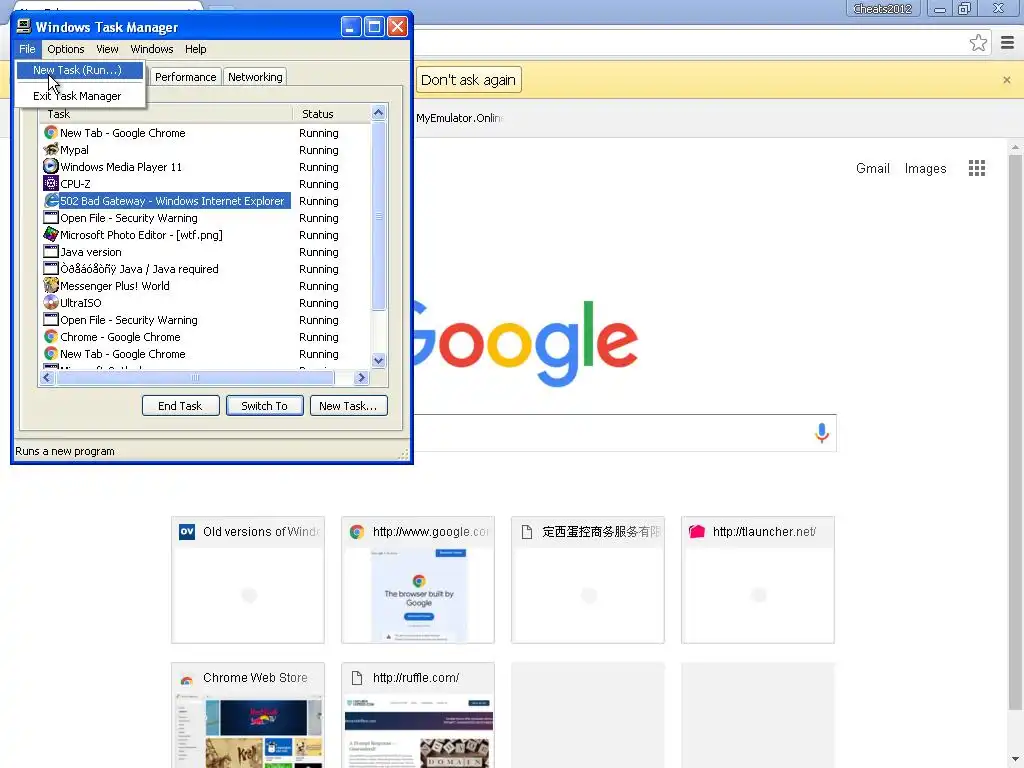Click the Internet Explorer icon for 502 Bad Gateway
The image size is (1024, 768).
51,200
